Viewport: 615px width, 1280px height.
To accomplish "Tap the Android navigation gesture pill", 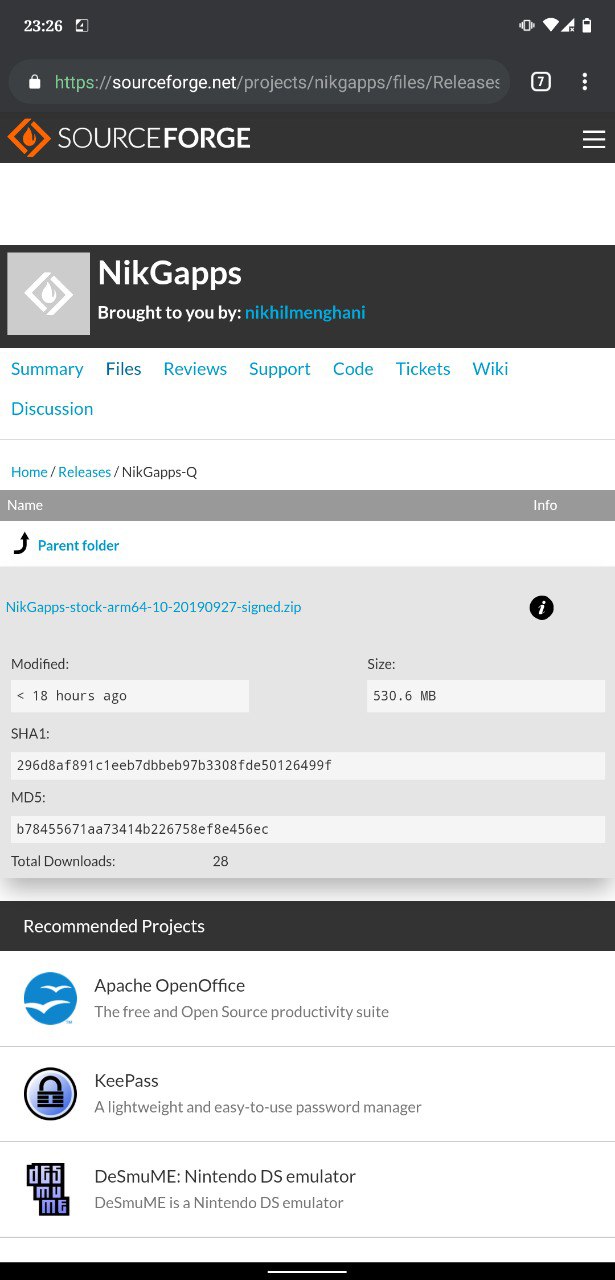I will point(307,1271).
